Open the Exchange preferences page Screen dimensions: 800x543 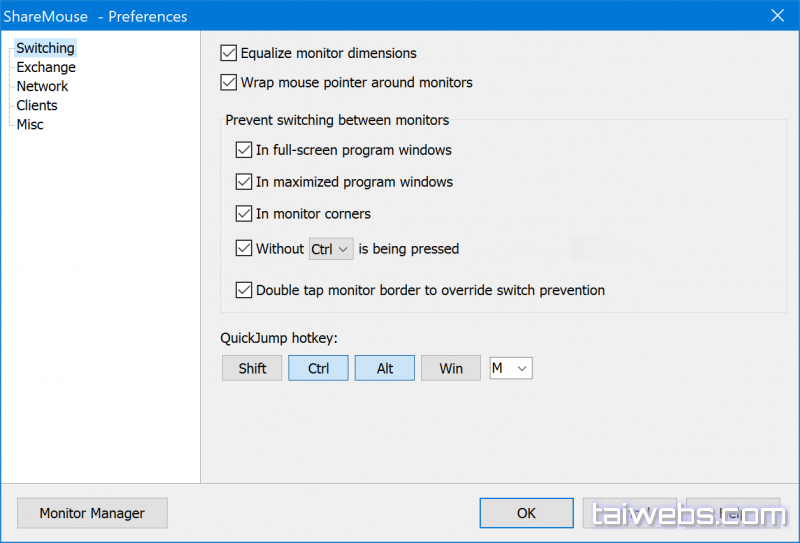click(46, 67)
